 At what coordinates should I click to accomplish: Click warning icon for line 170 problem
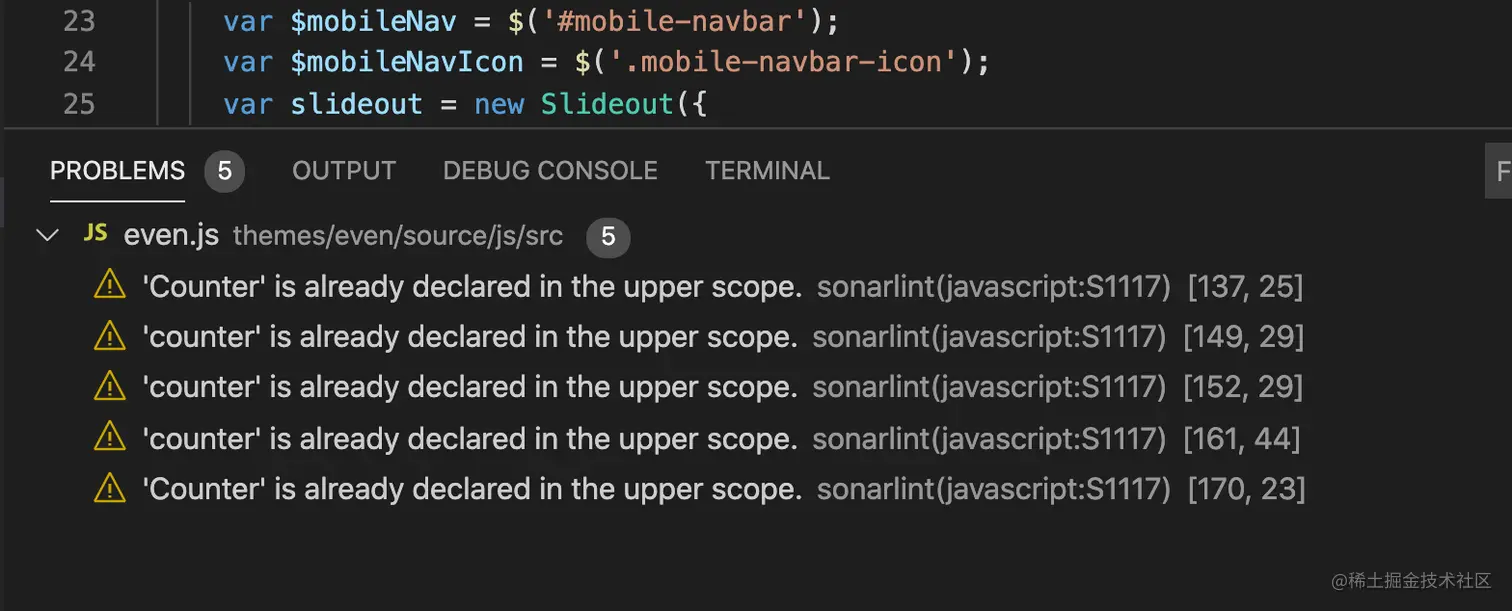pyautogui.click(x=109, y=488)
